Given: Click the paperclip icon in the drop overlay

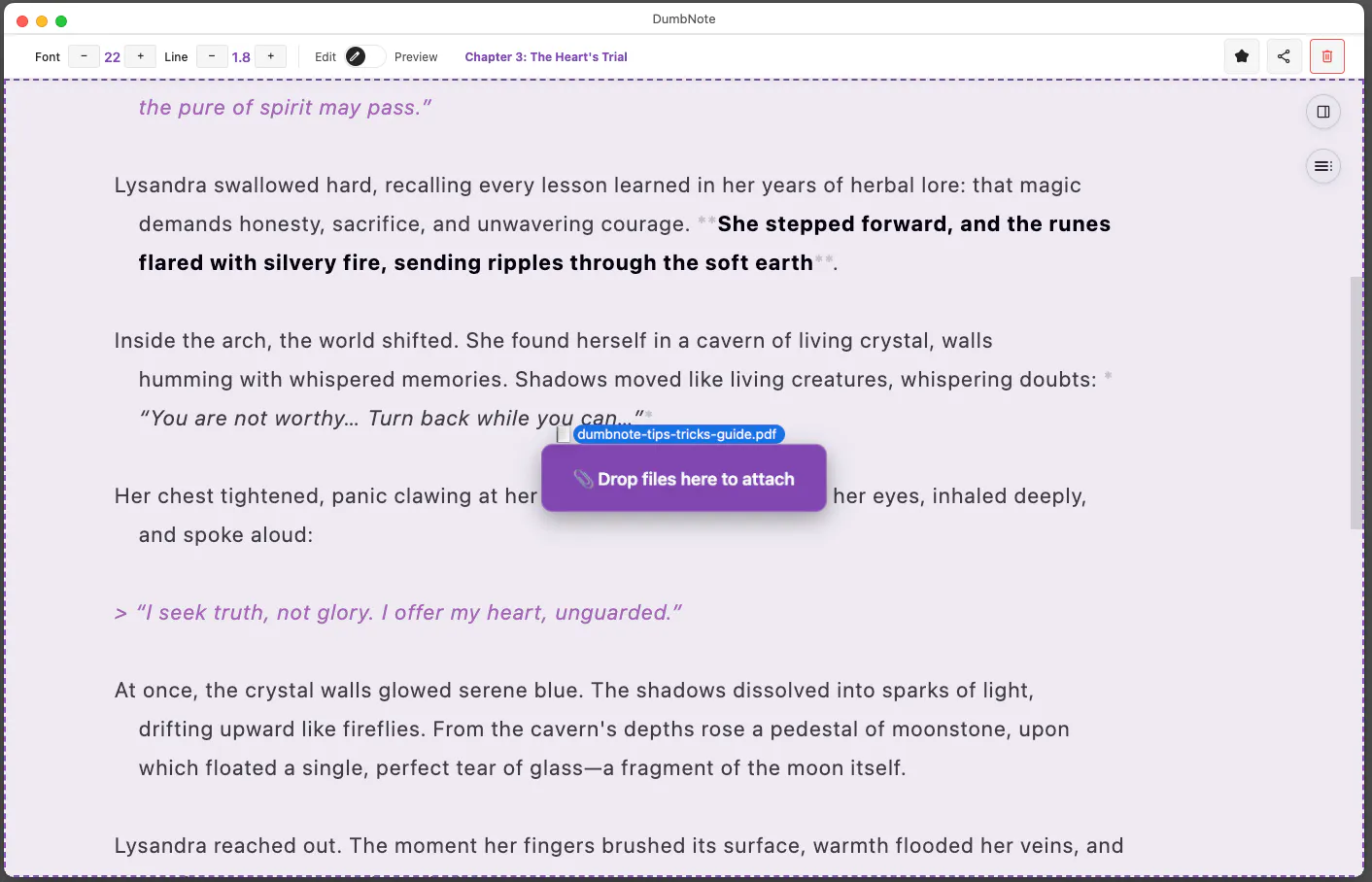Looking at the screenshot, I should (x=583, y=479).
